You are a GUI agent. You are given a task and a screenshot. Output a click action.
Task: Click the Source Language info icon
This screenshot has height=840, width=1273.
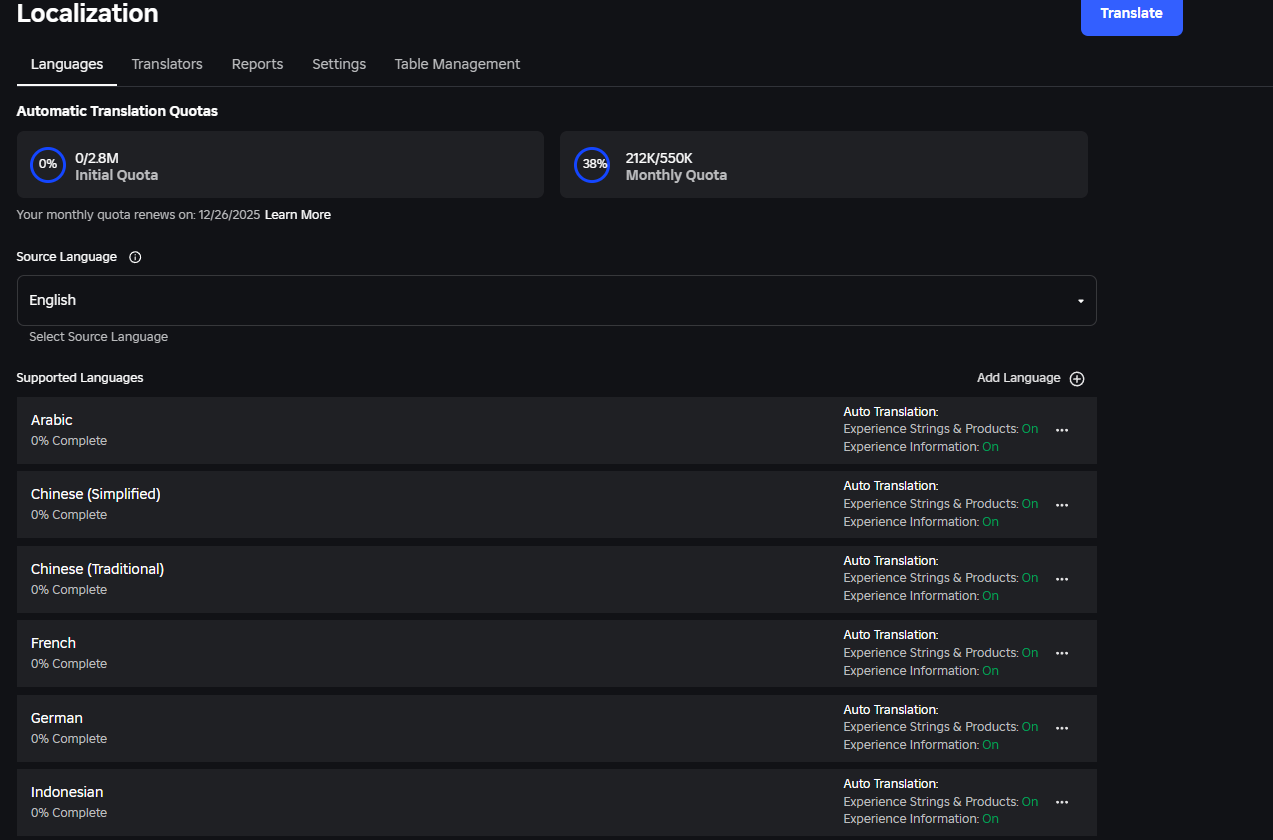[135, 257]
